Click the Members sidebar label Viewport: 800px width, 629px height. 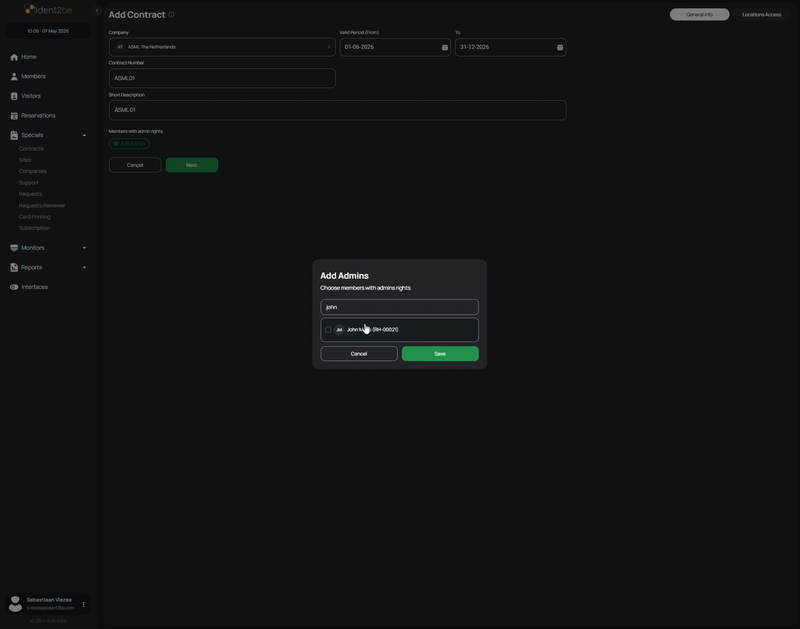coord(33,77)
